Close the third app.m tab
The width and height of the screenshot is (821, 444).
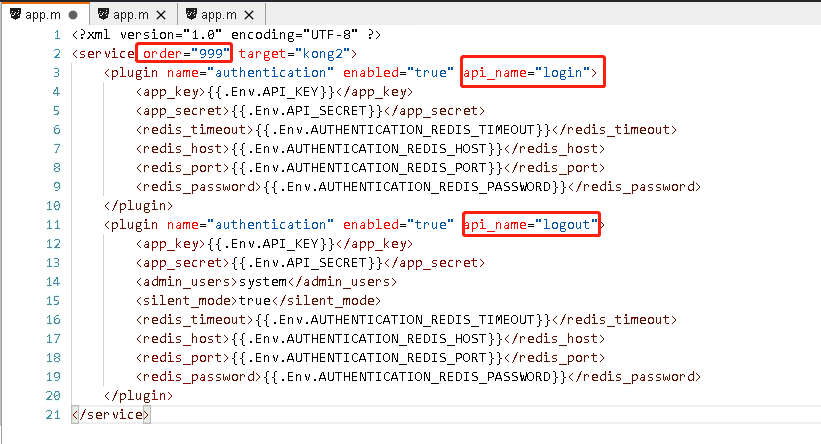coord(248,15)
